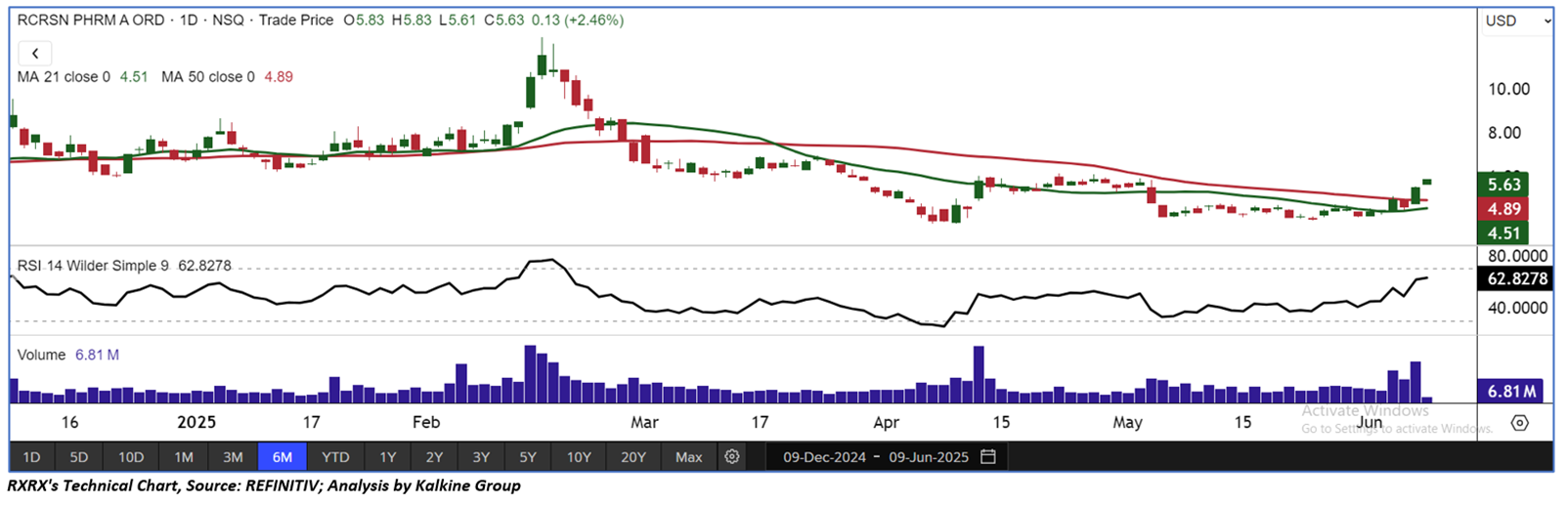Click the Apr label on time axis
This screenshot has height=505, width=1568.
(x=886, y=423)
